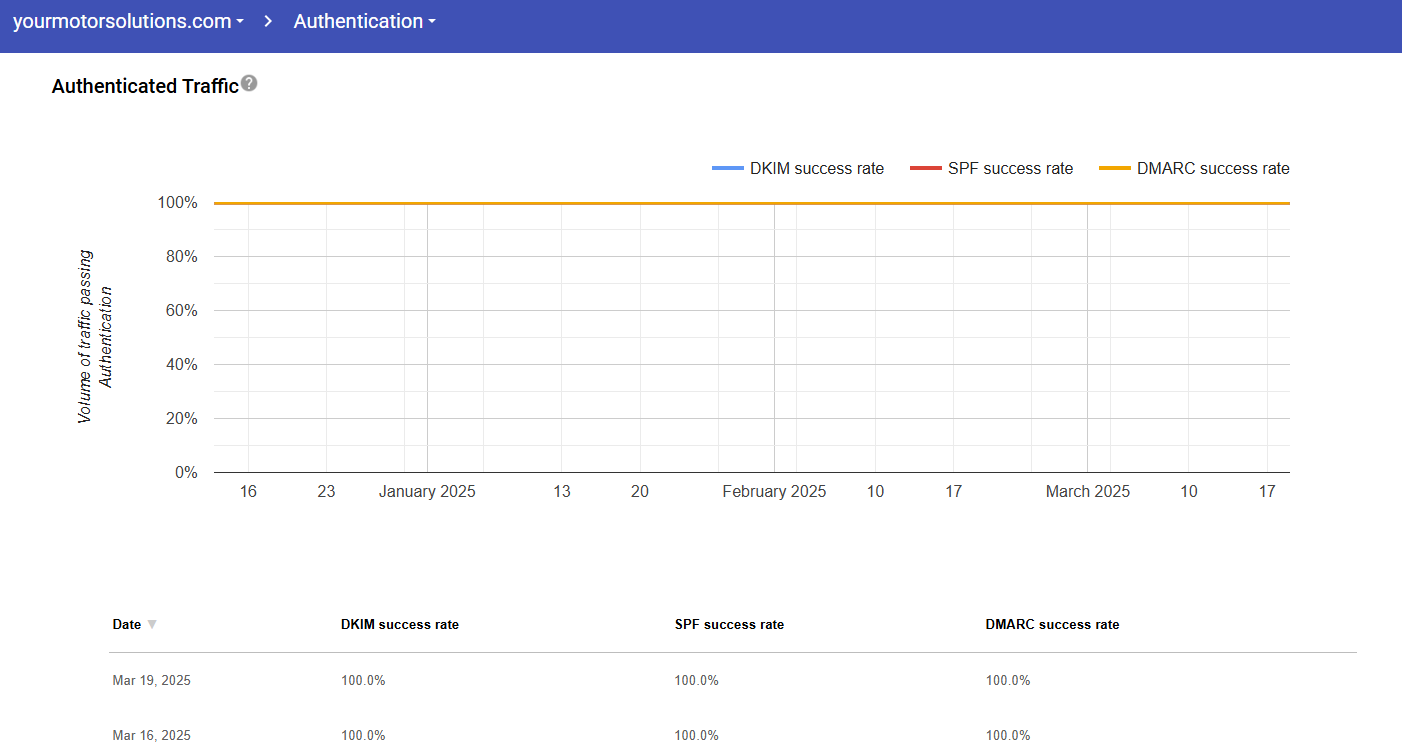The height and width of the screenshot is (754, 1402).
Task: Click the blue DKIM legend line swatch
Action: click(x=727, y=168)
